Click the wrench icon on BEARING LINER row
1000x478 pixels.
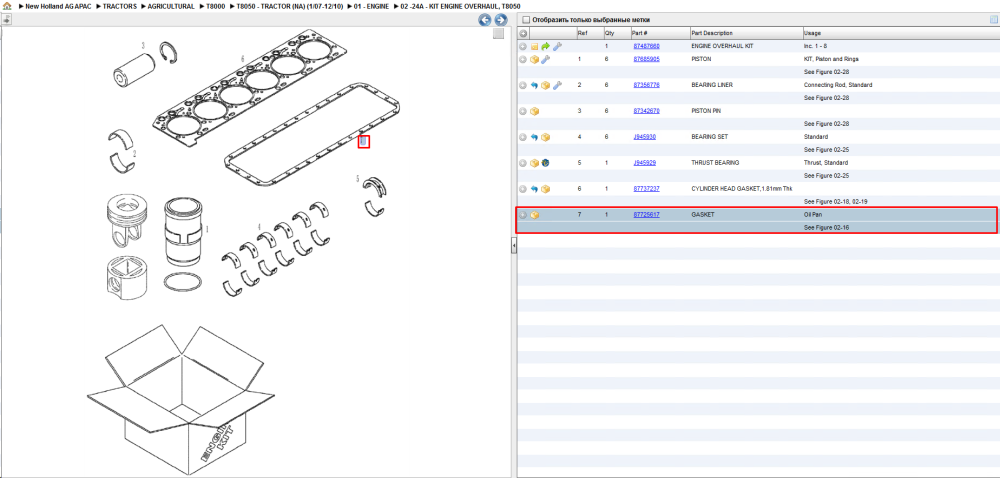pyautogui.click(x=557, y=85)
